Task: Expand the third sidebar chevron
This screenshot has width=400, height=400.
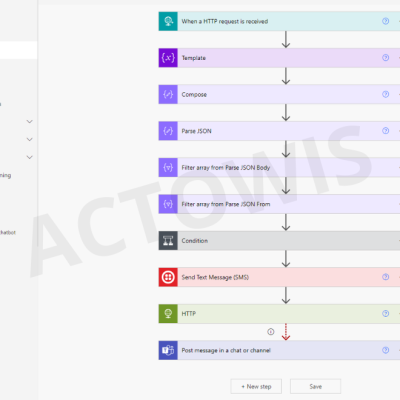Action: tap(30, 157)
